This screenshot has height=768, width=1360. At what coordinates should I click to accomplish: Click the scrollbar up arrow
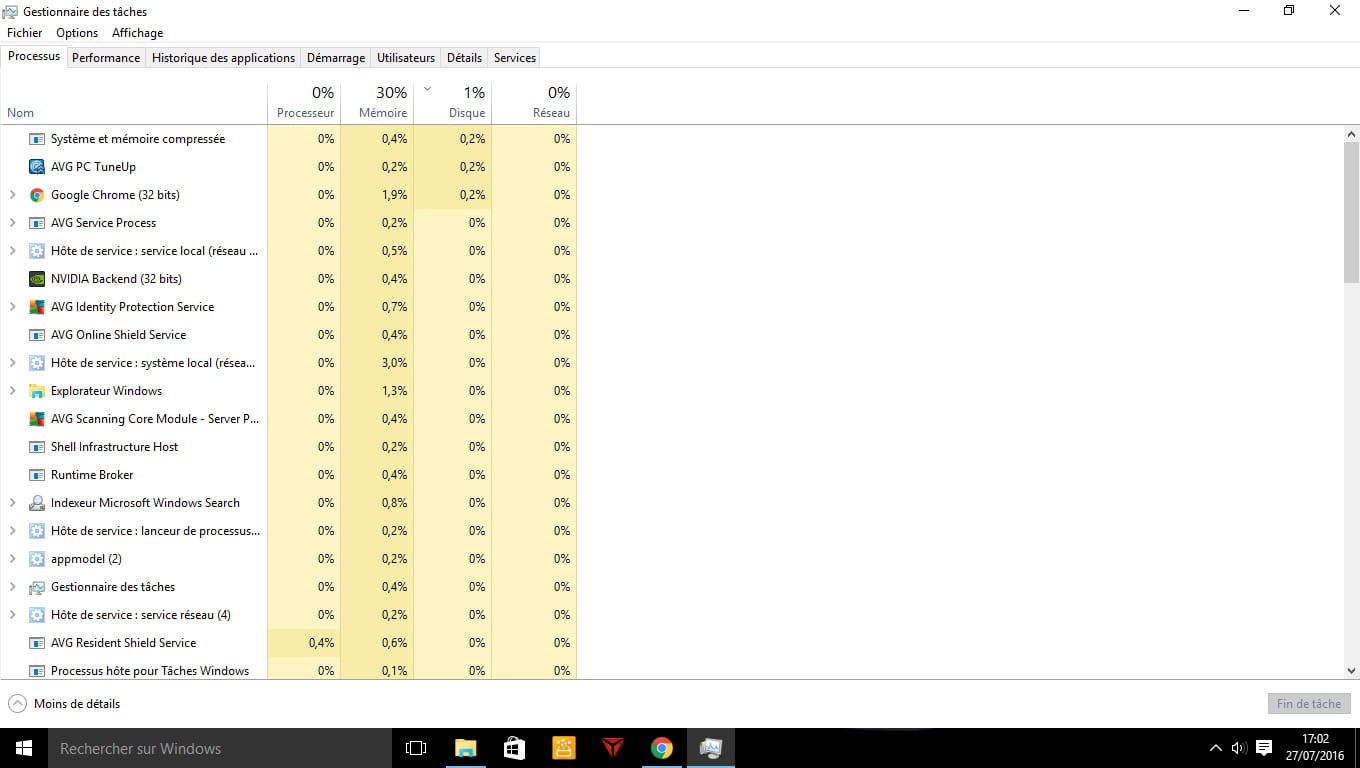coord(1352,133)
